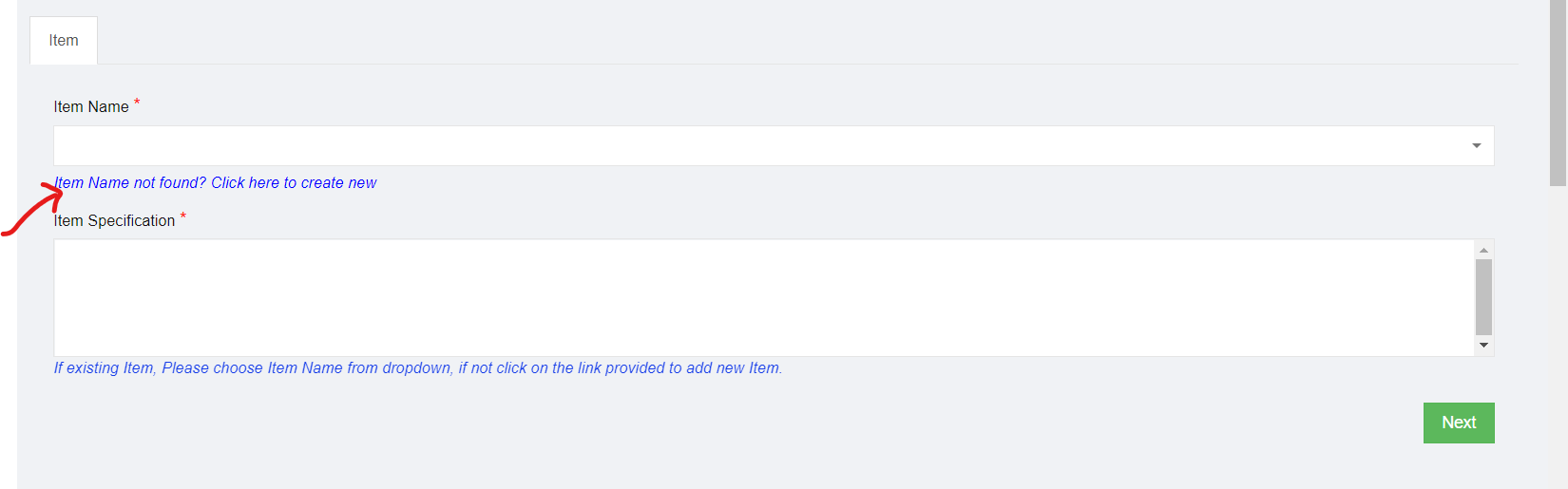Expand the Item Name dropdown arrow
The width and height of the screenshot is (1568, 489).
[1476, 146]
